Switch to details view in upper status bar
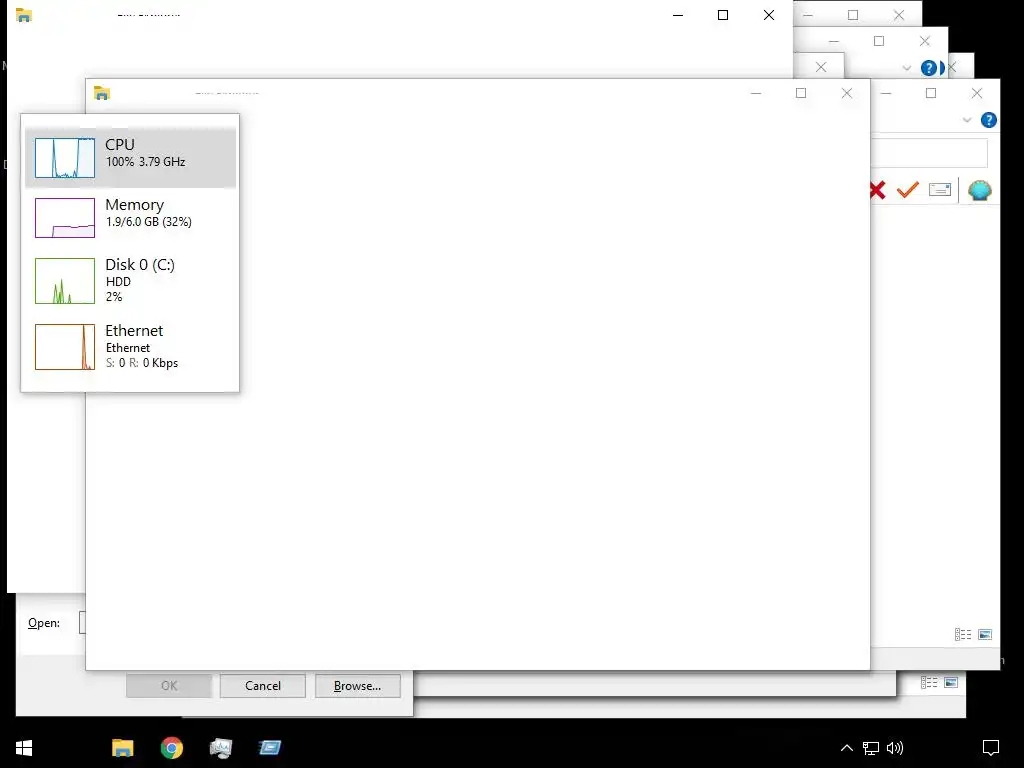Viewport: 1024px width, 768px height. (963, 634)
